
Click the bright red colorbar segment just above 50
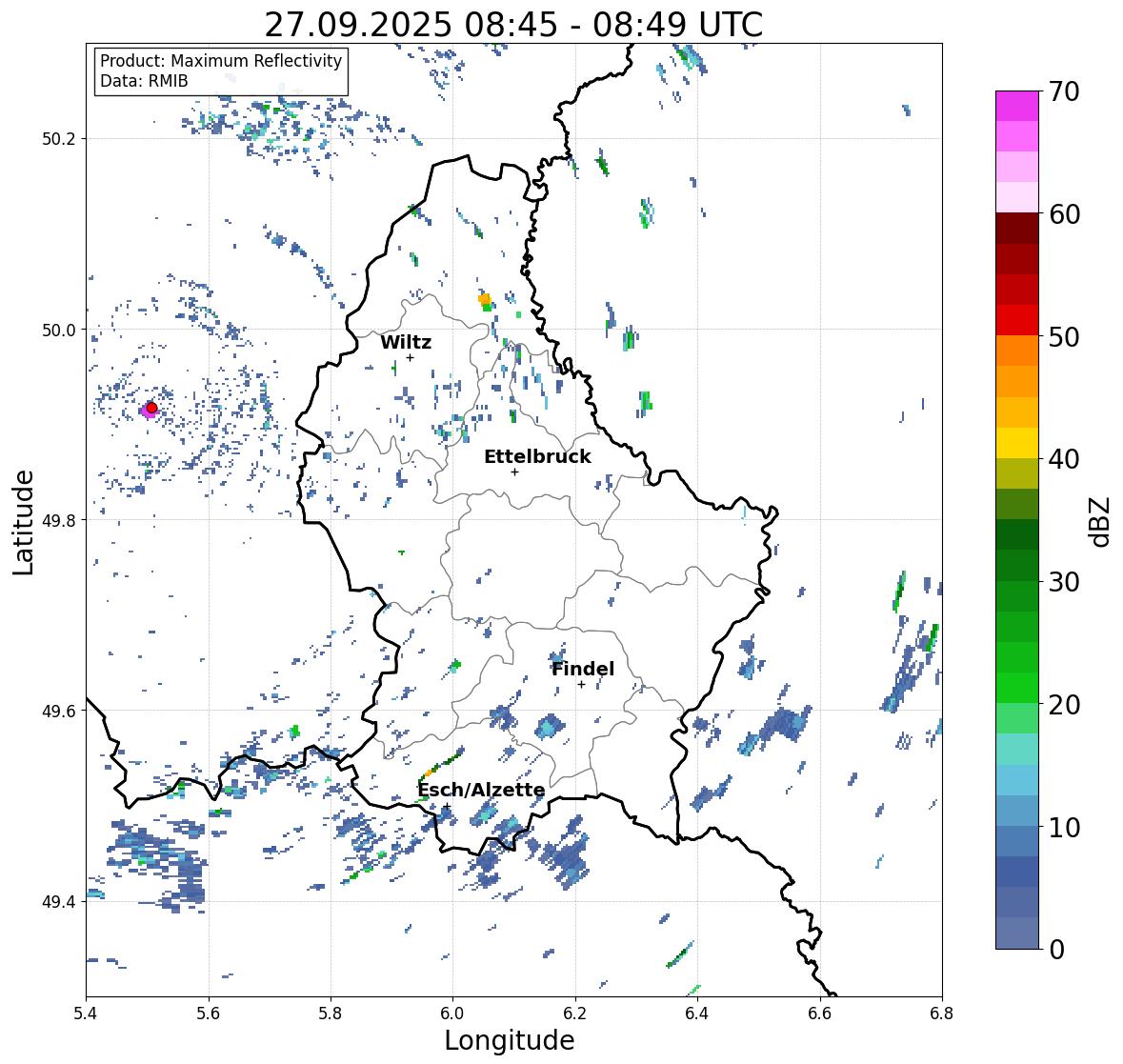pyautogui.click(x=1017, y=320)
